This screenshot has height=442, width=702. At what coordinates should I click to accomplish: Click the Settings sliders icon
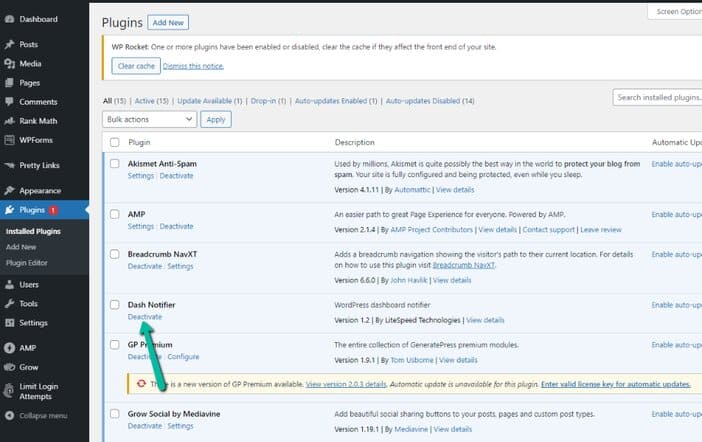click(x=9, y=323)
